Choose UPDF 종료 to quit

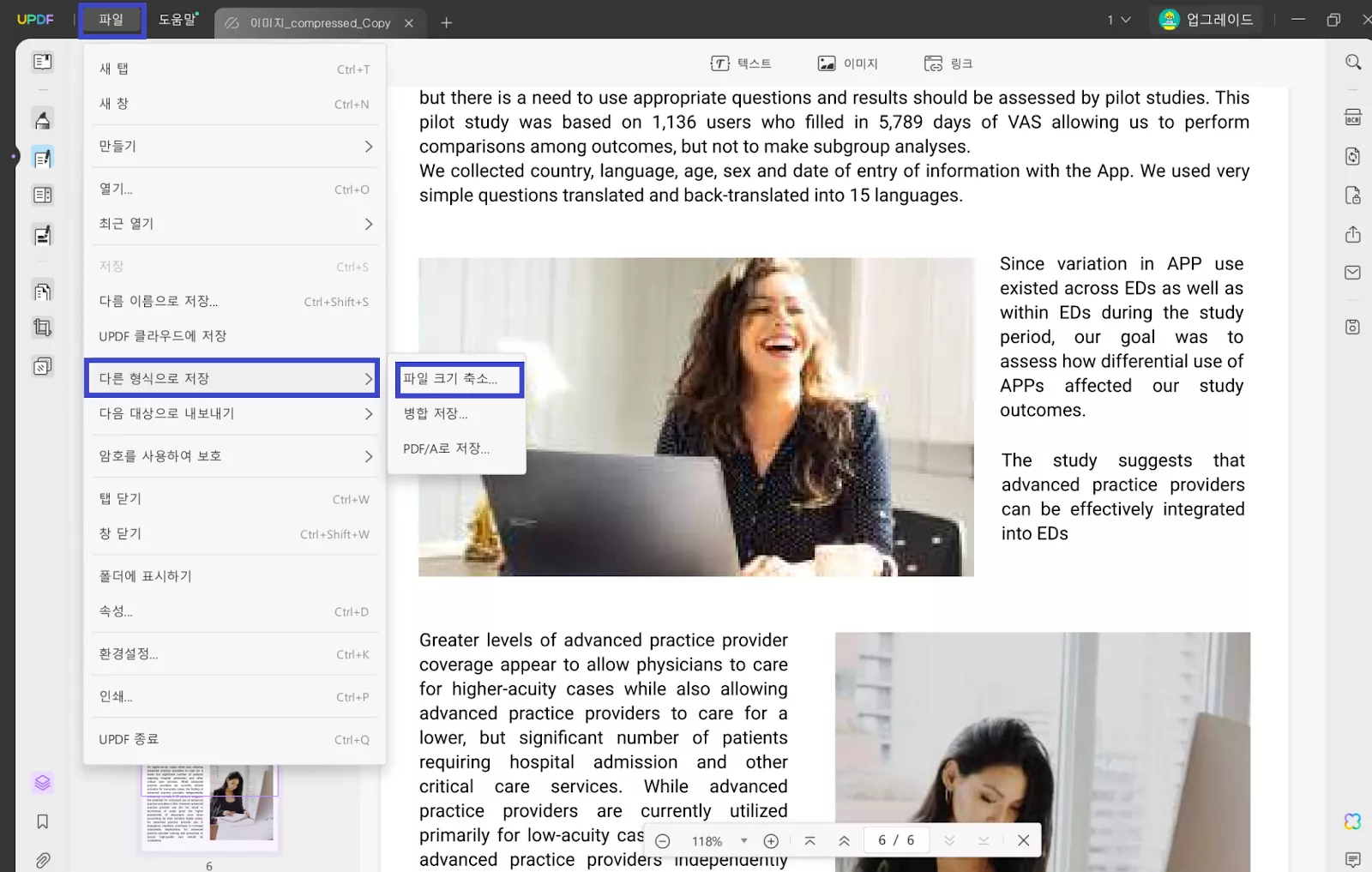coord(234,739)
